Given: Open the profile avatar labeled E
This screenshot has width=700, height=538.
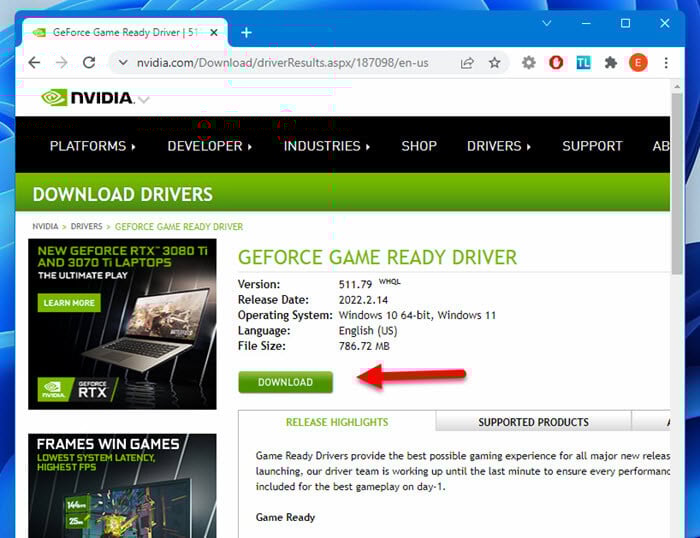Looking at the screenshot, I should tap(638, 63).
